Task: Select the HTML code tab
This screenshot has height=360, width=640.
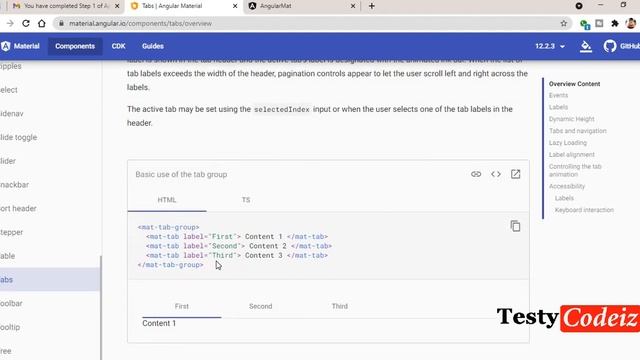Action: point(167,200)
